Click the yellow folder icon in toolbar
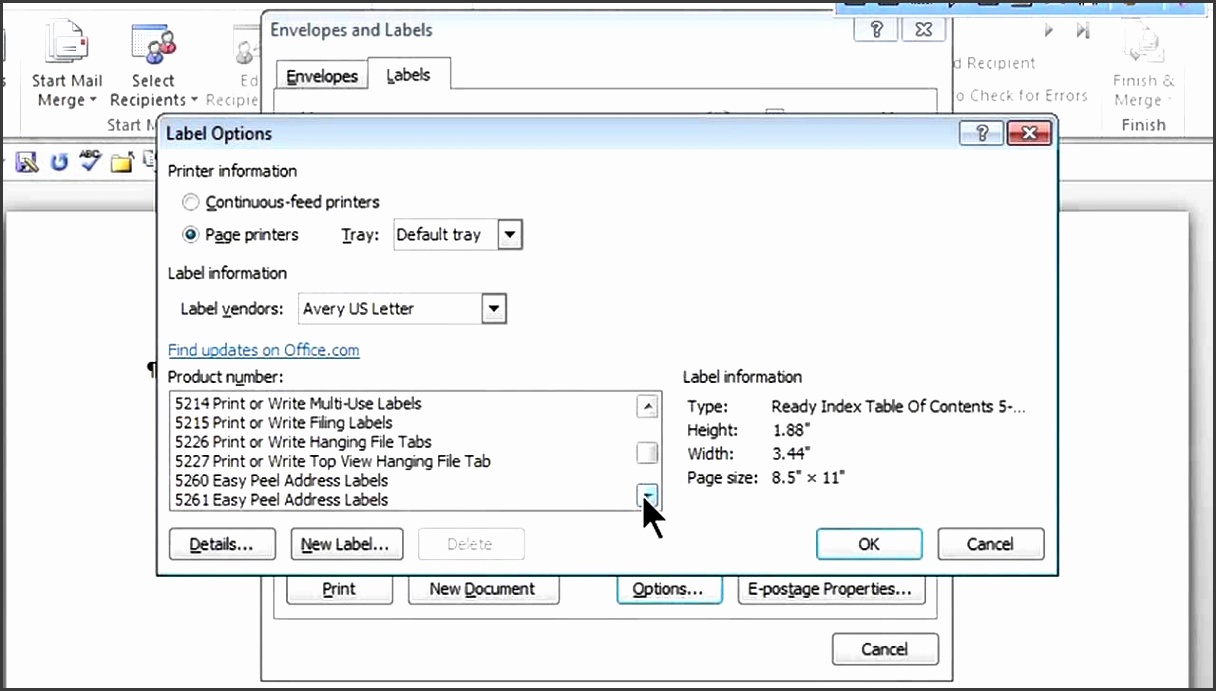 (122, 162)
